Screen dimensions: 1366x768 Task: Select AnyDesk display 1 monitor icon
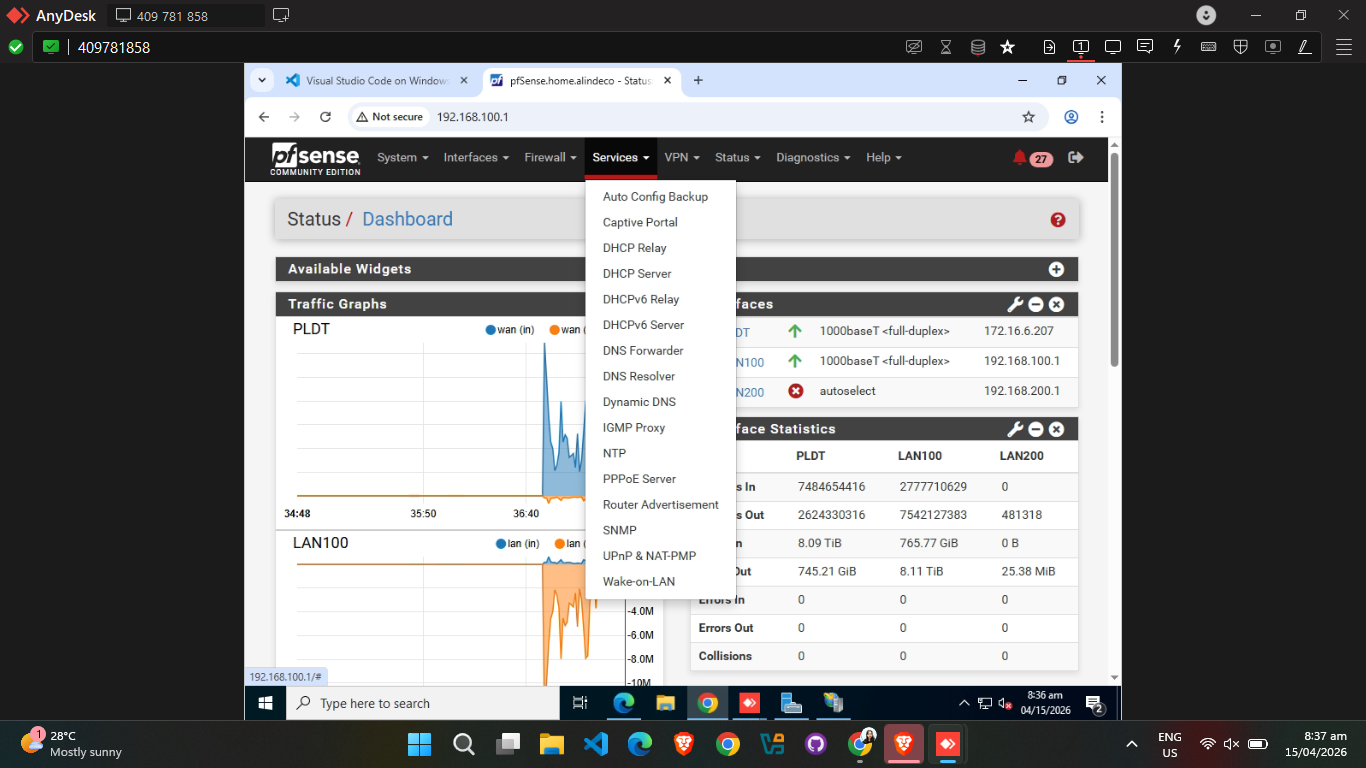(1081, 47)
